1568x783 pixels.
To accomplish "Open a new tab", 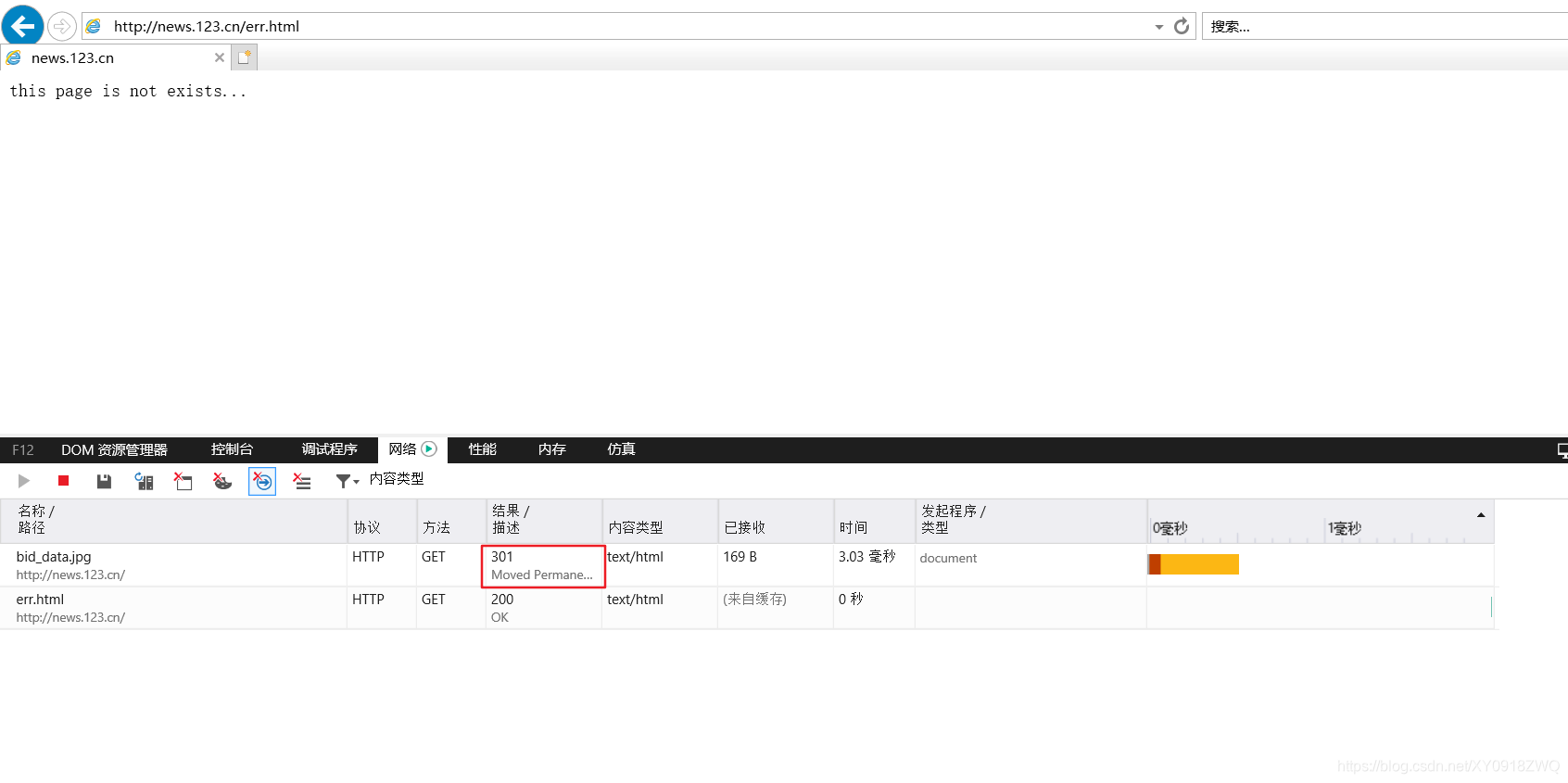I will tap(245, 57).
